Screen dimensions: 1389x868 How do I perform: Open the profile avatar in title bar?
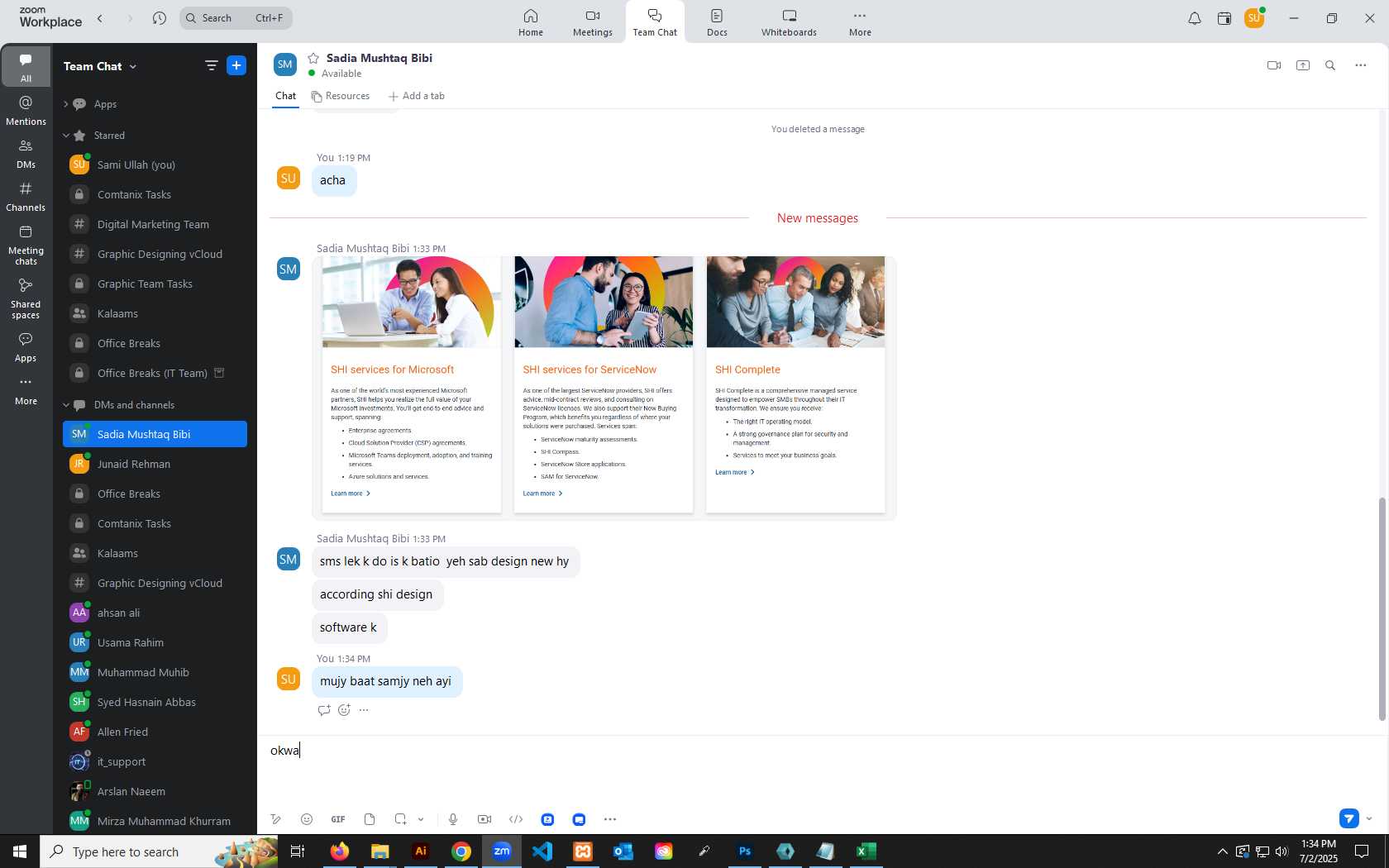point(1254,18)
